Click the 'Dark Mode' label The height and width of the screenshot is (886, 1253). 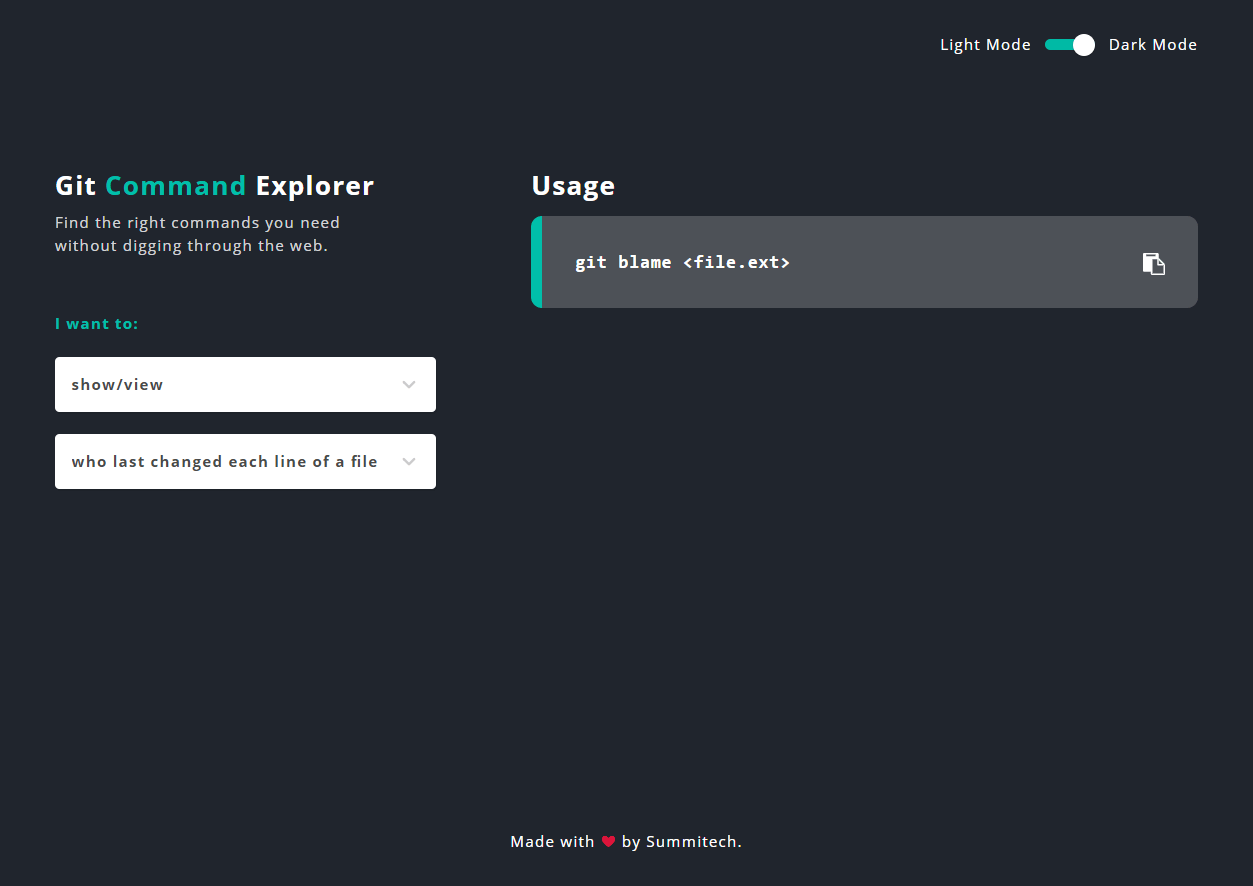1153,45
